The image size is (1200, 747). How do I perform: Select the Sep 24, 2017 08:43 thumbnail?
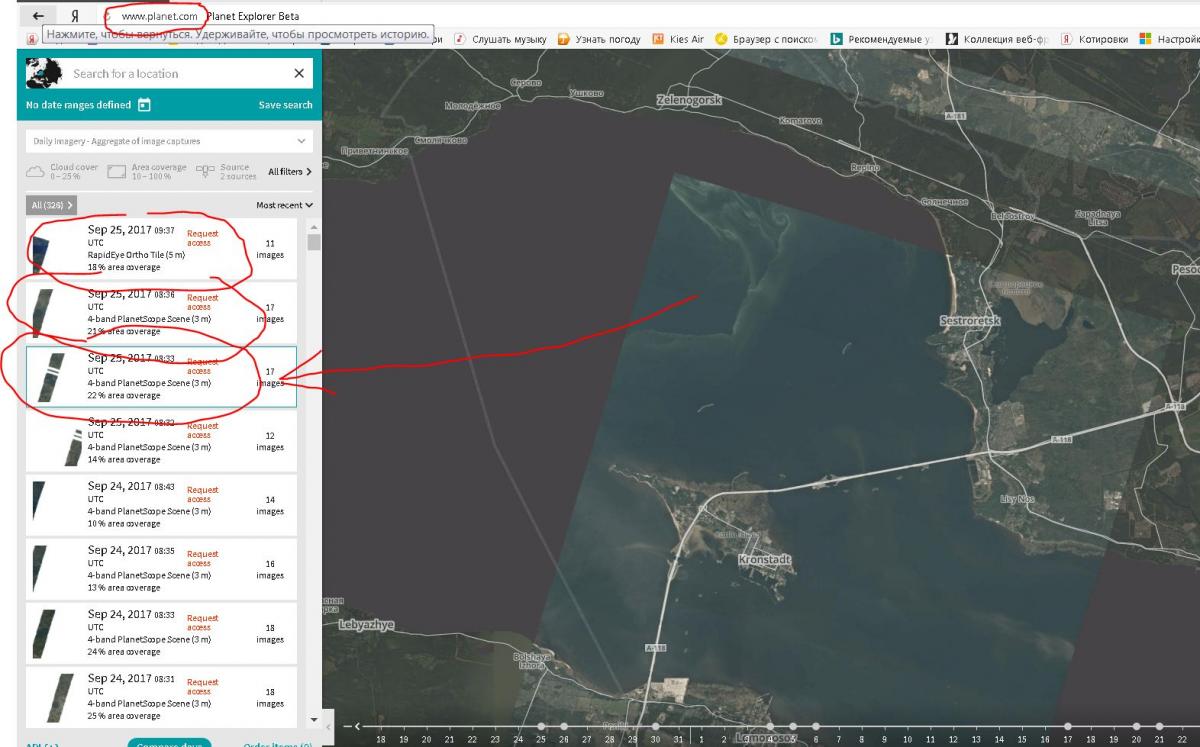pos(39,504)
